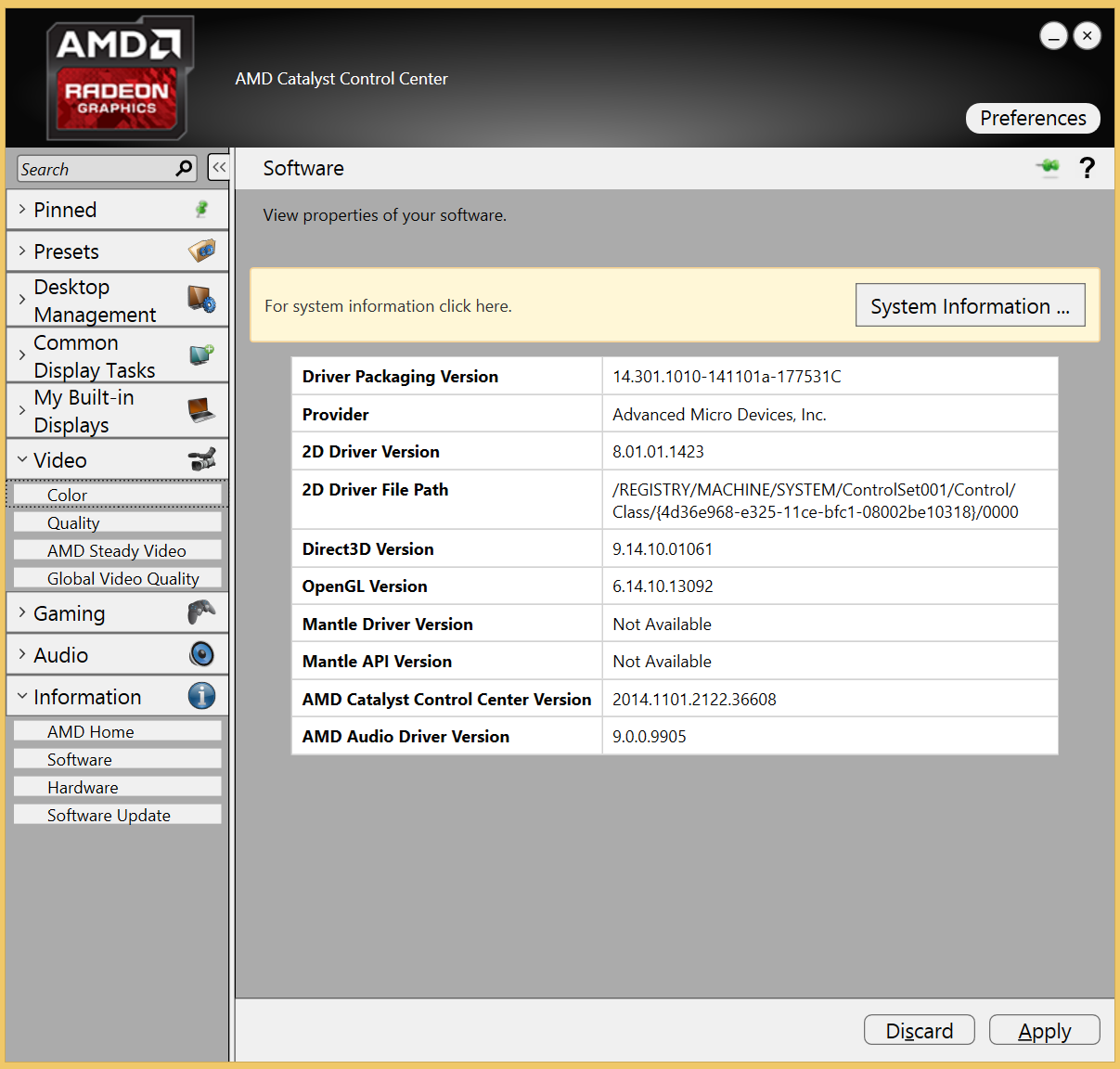Click Mantle Driver Version's Not Available value
This screenshot has width=1120, height=1069.
[x=662, y=624]
